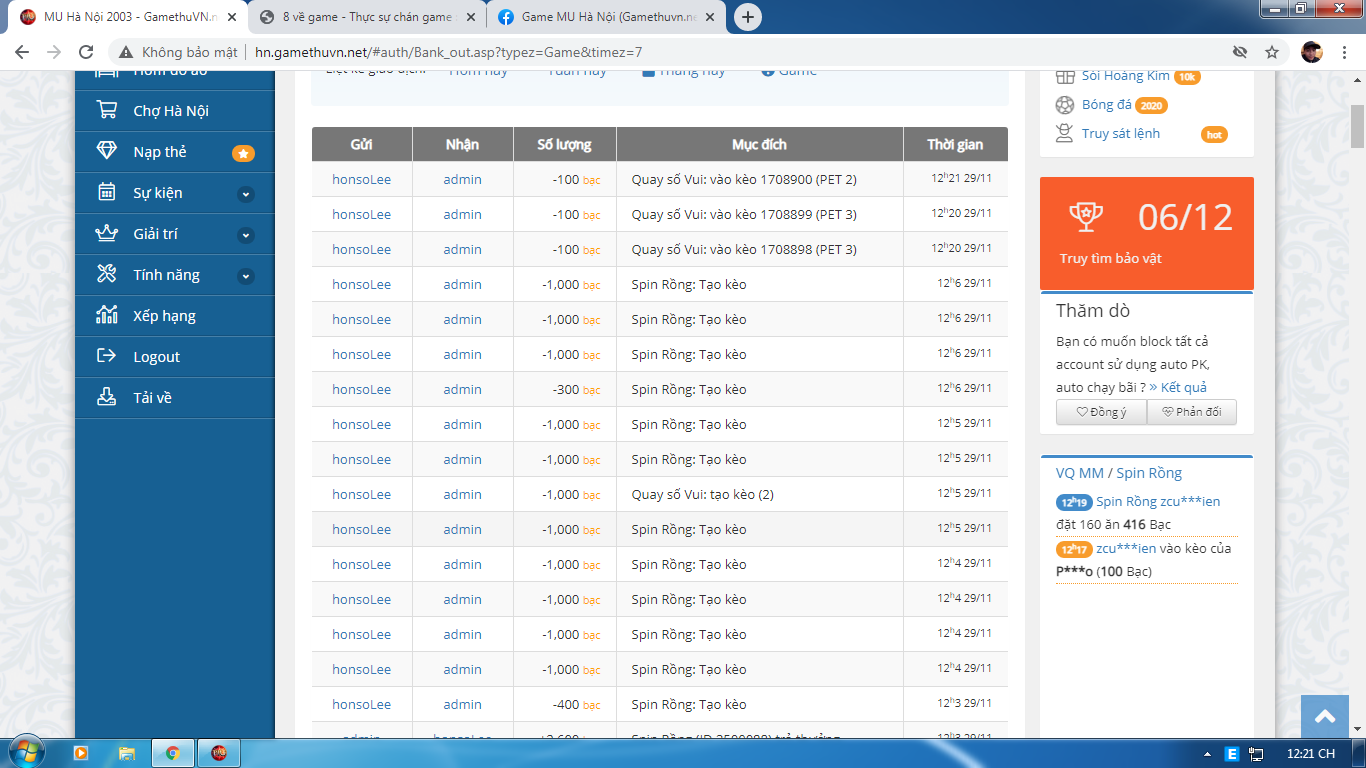
Task: Expand the Tính năng submenu arrow
Action: click(246, 276)
